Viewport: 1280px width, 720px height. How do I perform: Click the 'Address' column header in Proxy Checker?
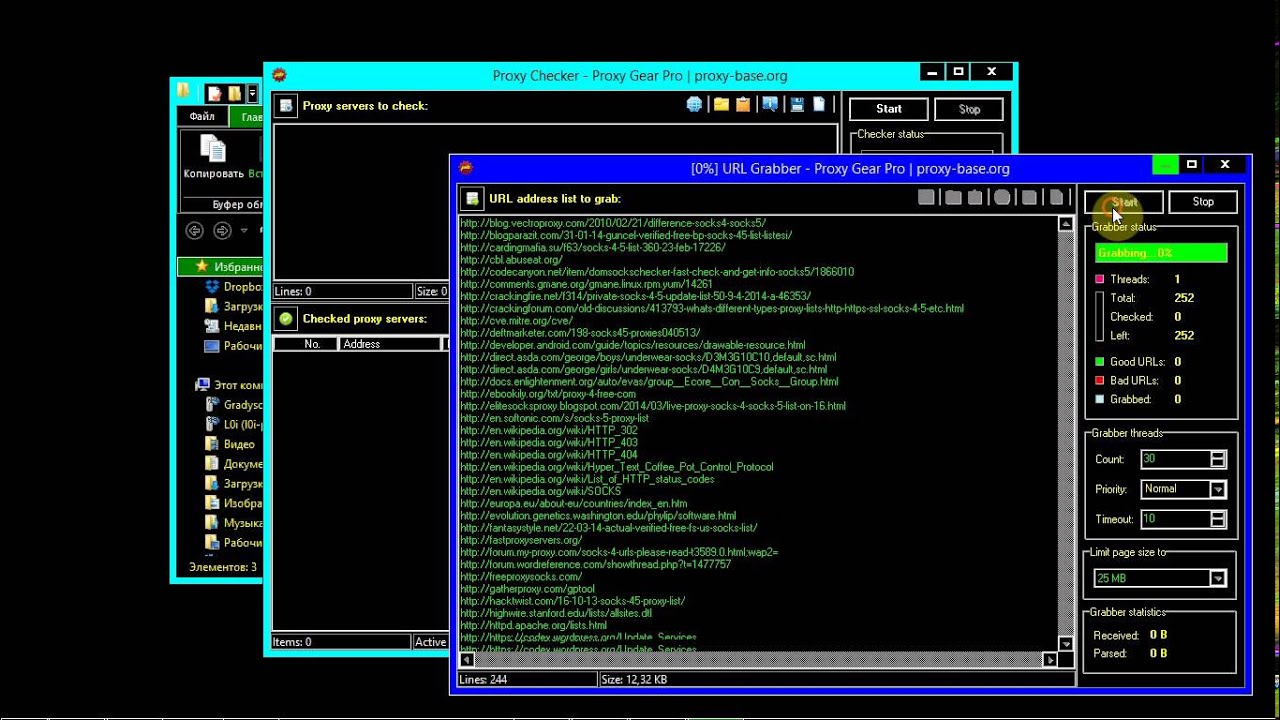(390, 344)
